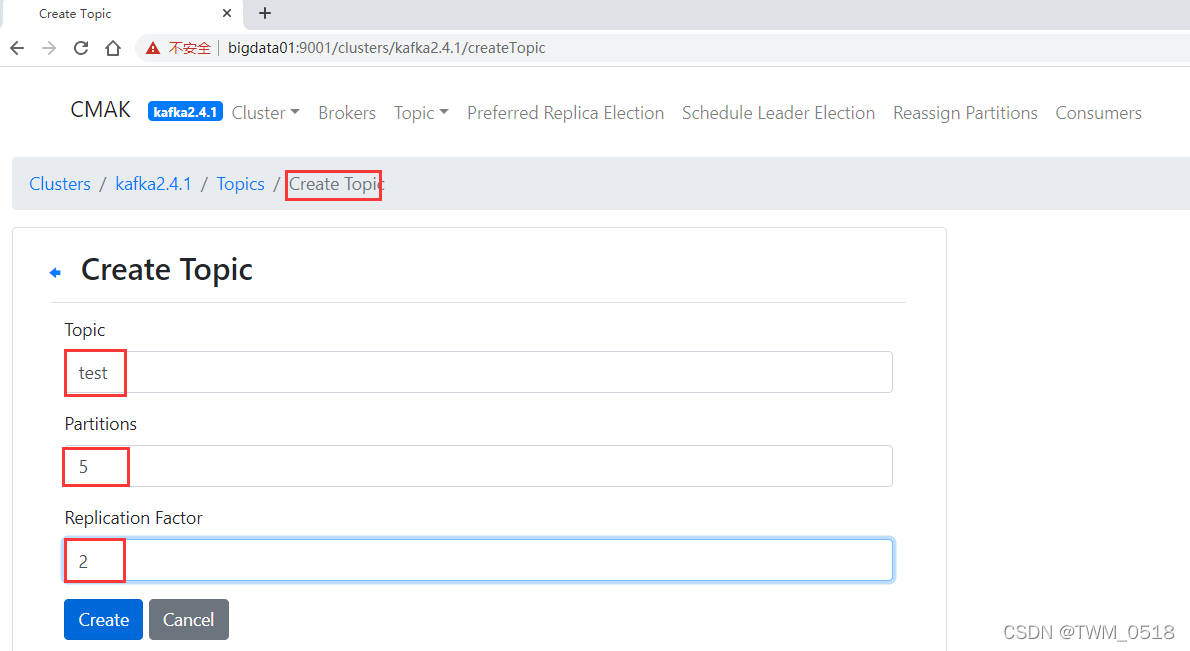The height and width of the screenshot is (651, 1190).
Task: Click the not-secure warning icon in address bar
Action: point(153,48)
